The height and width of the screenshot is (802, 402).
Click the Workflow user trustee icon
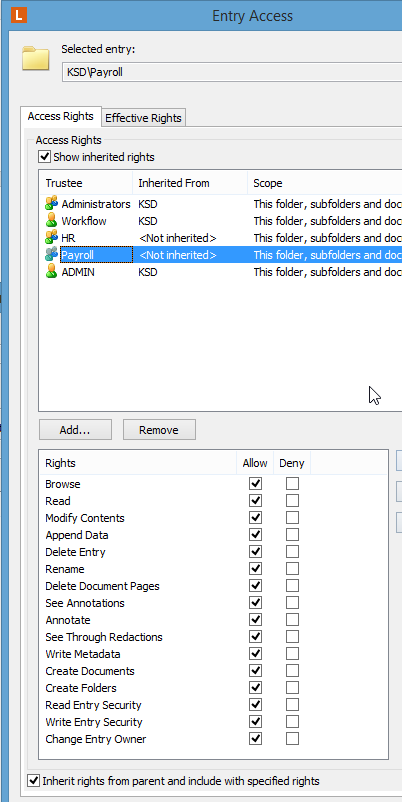51,221
